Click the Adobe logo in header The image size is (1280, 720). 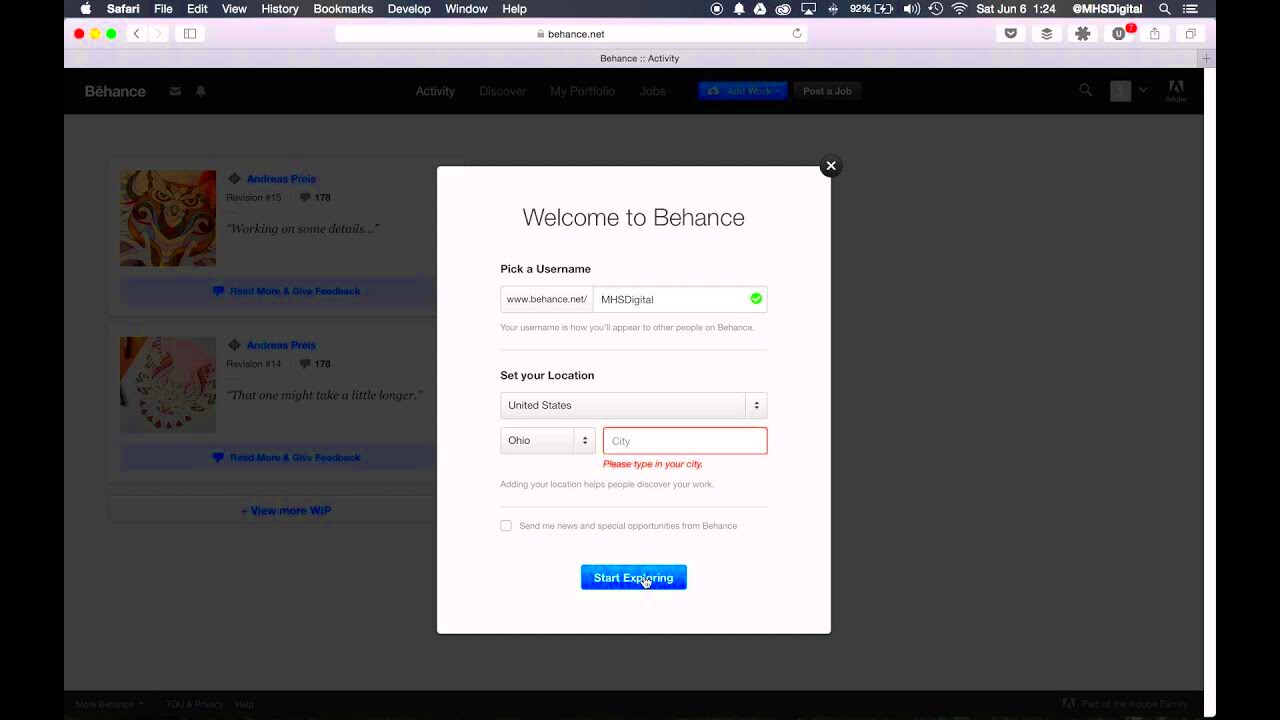[1176, 91]
